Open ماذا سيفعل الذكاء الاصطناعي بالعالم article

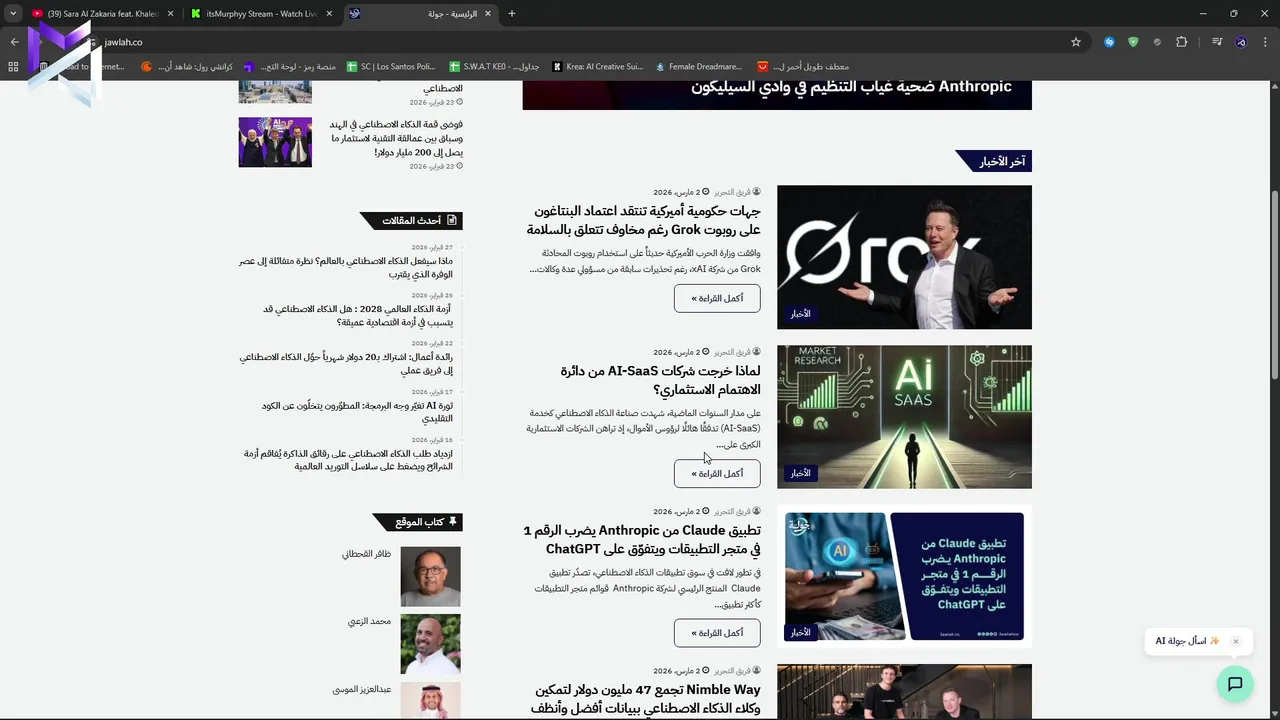[346, 267]
